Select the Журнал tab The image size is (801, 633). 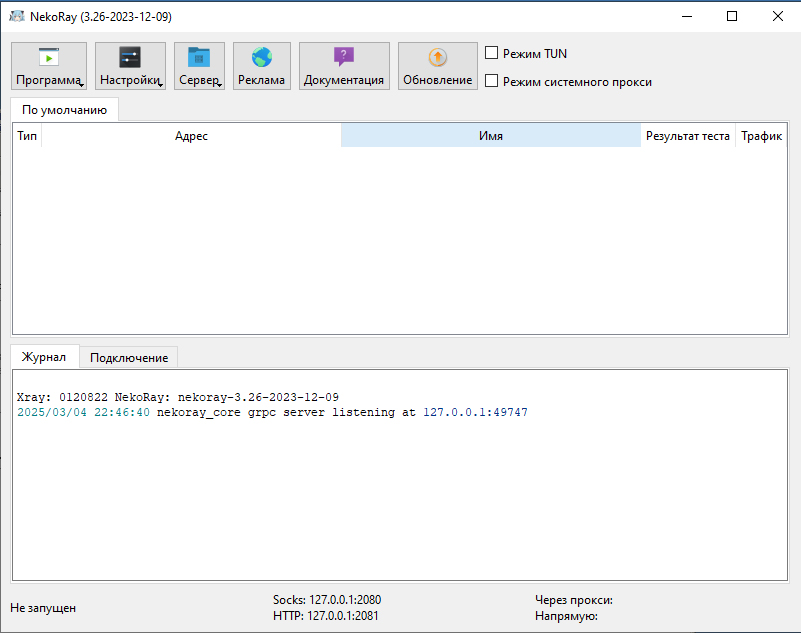(x=44, y=357)
